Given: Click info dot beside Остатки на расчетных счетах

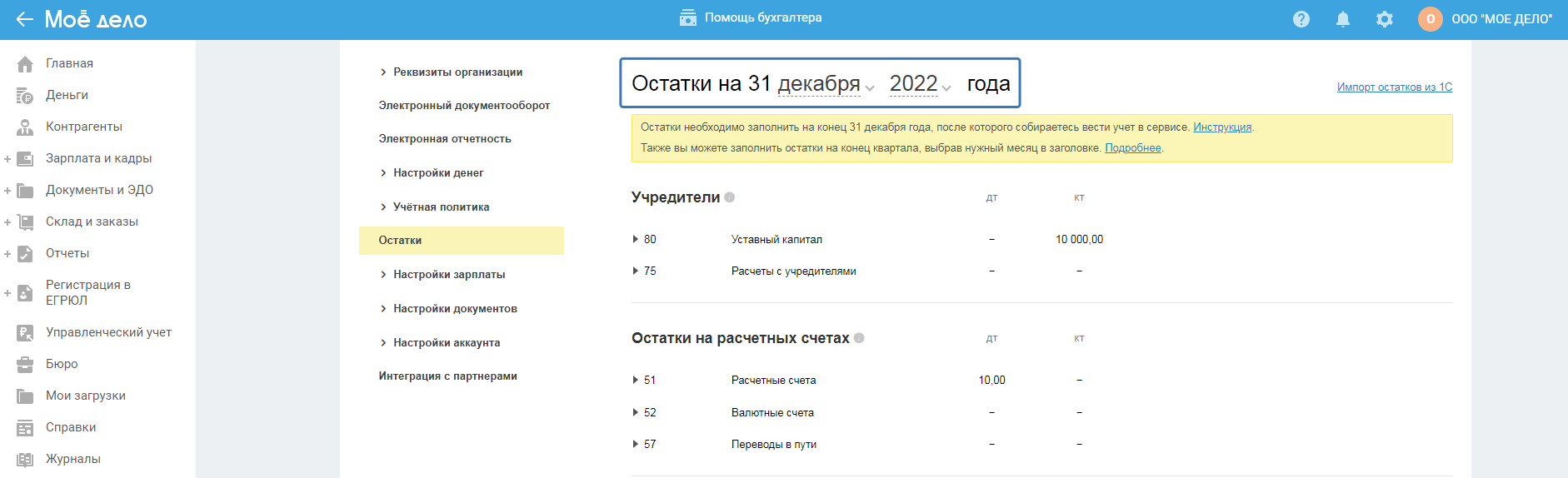Looking at the screenshot, I should tap(859, 338).
